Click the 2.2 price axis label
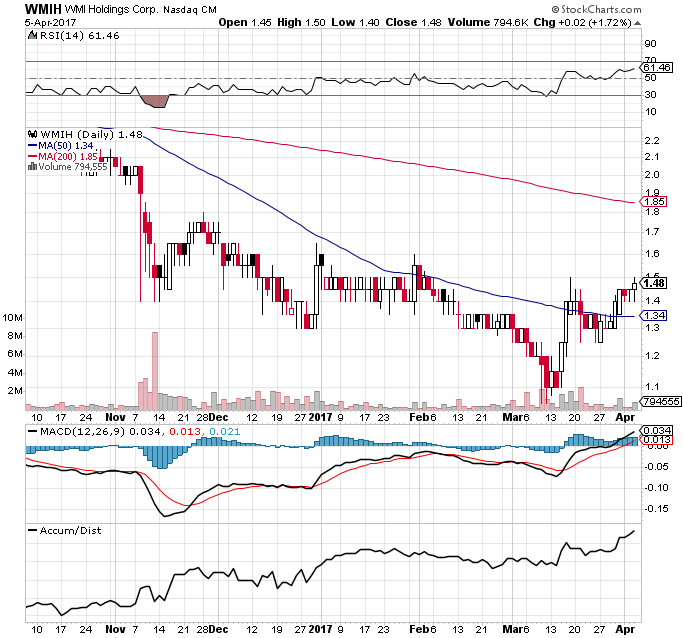The image size is (683, 638). [x=652, y=140]
